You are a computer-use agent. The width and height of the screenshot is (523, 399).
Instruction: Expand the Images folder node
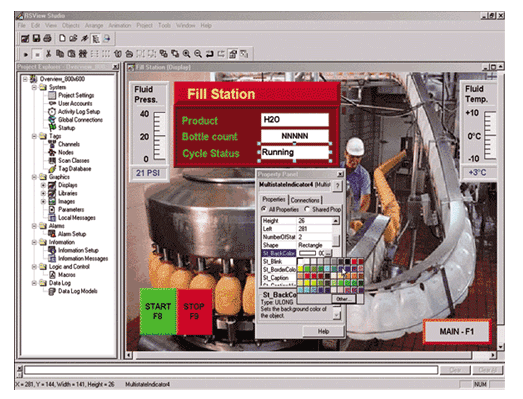pyautogui.click(x=43, y=201)
